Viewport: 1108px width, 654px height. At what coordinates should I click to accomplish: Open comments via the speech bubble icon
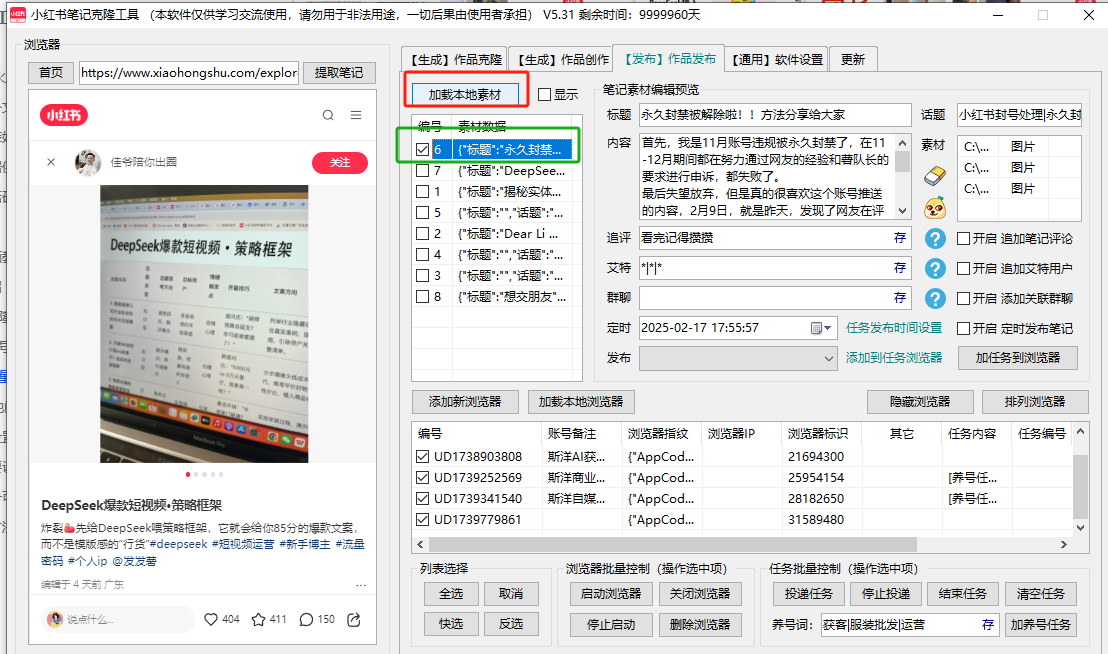306,619
